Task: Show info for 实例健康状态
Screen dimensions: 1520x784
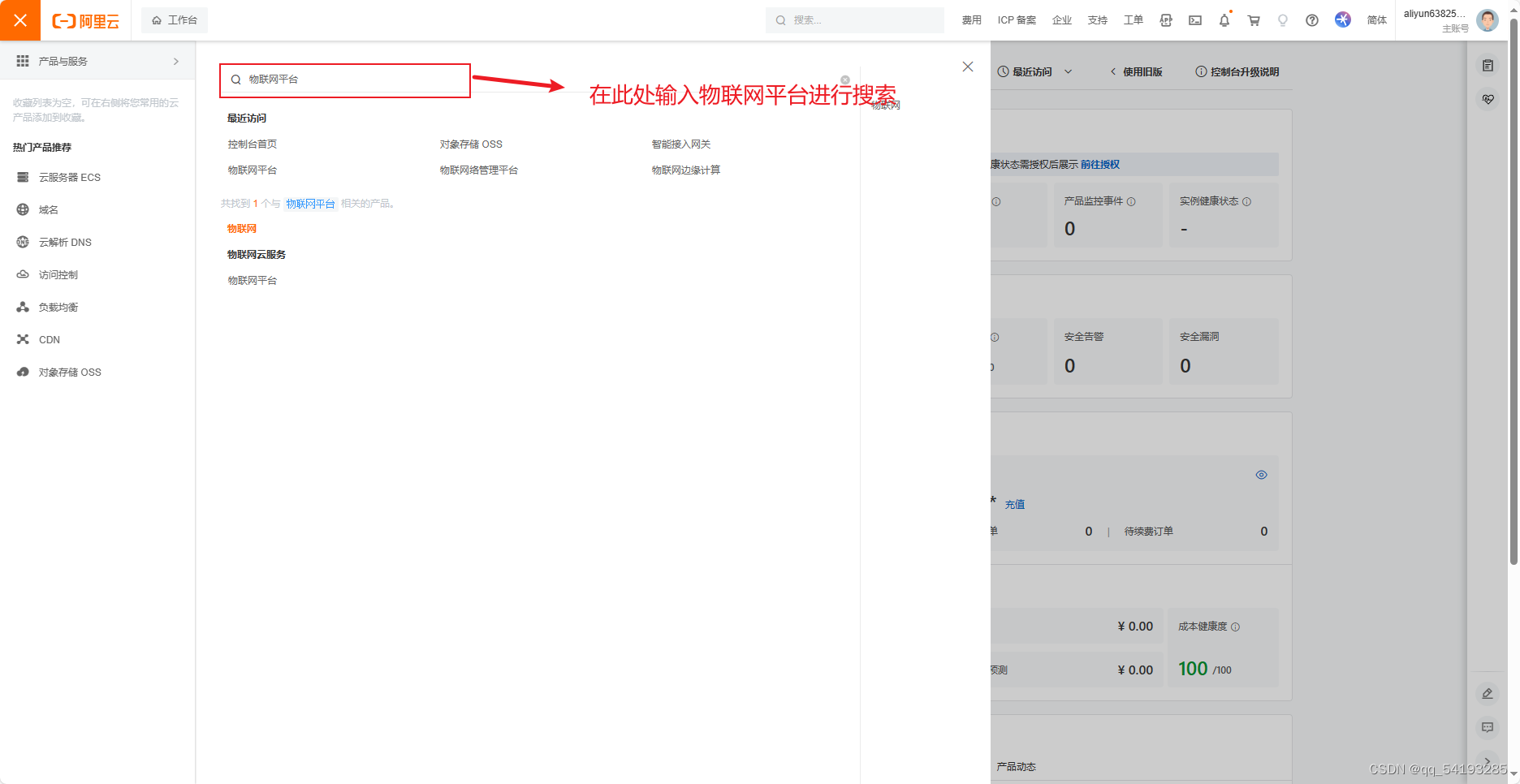Action: (1246, 201)
